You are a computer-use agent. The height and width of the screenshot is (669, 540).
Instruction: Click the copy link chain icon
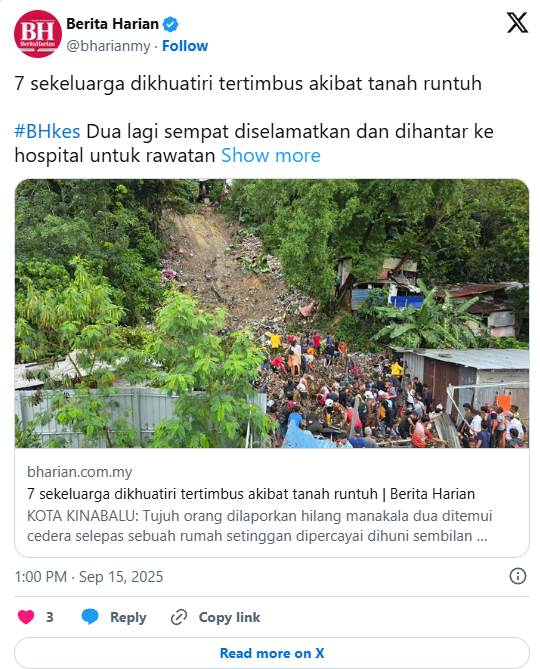click(x=179, y=617)
